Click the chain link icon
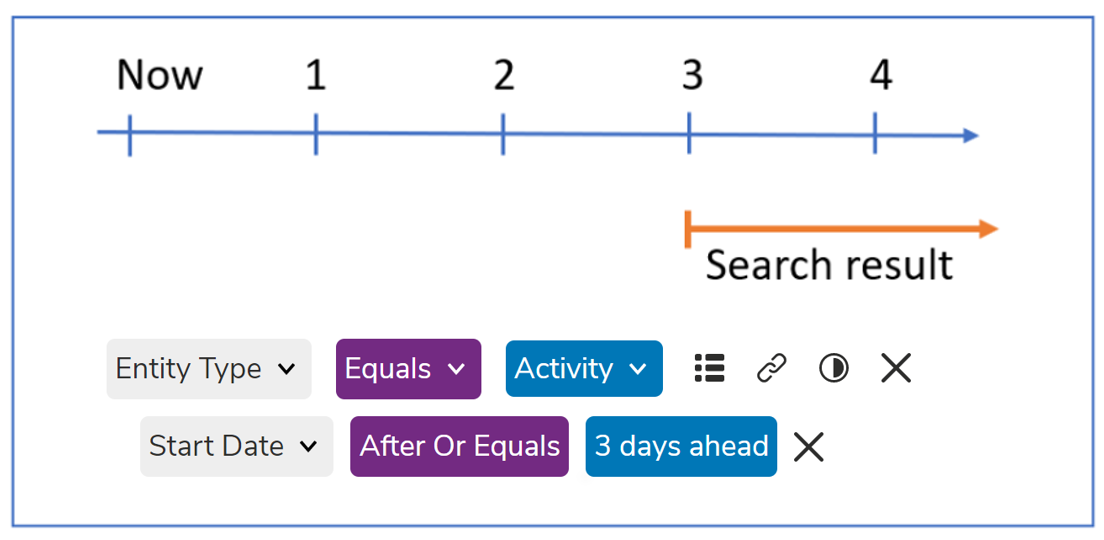 772,368
